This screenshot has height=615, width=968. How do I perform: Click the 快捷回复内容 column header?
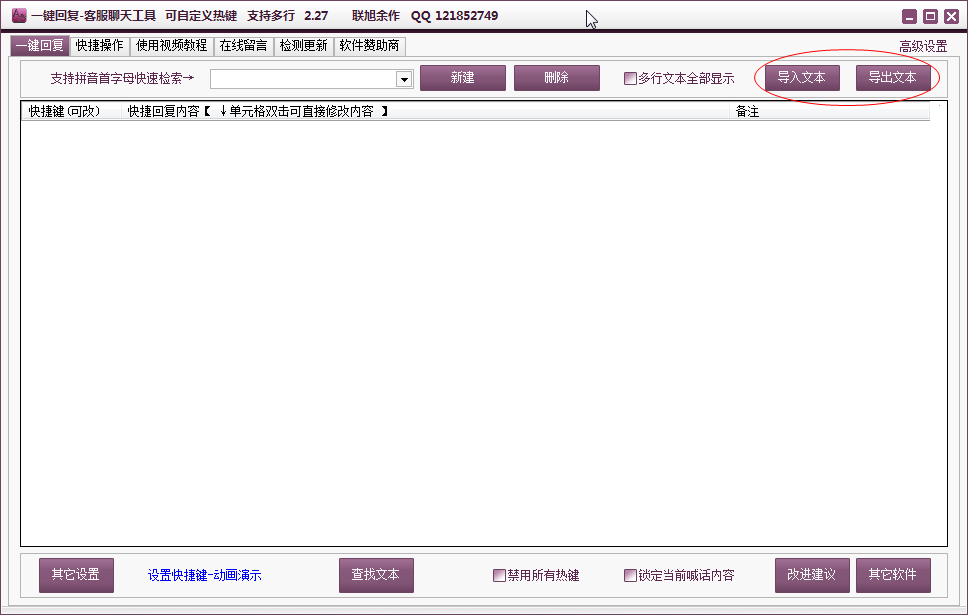[x=425, y=111]
